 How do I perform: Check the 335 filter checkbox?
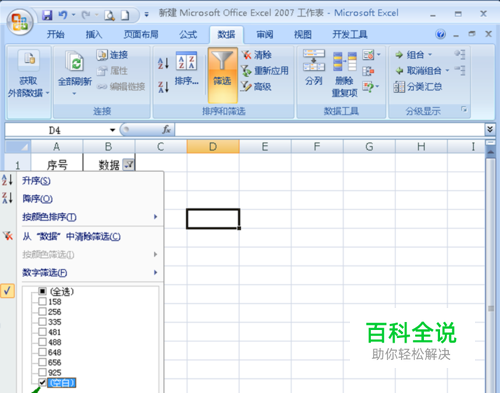[x=42, y=322]
